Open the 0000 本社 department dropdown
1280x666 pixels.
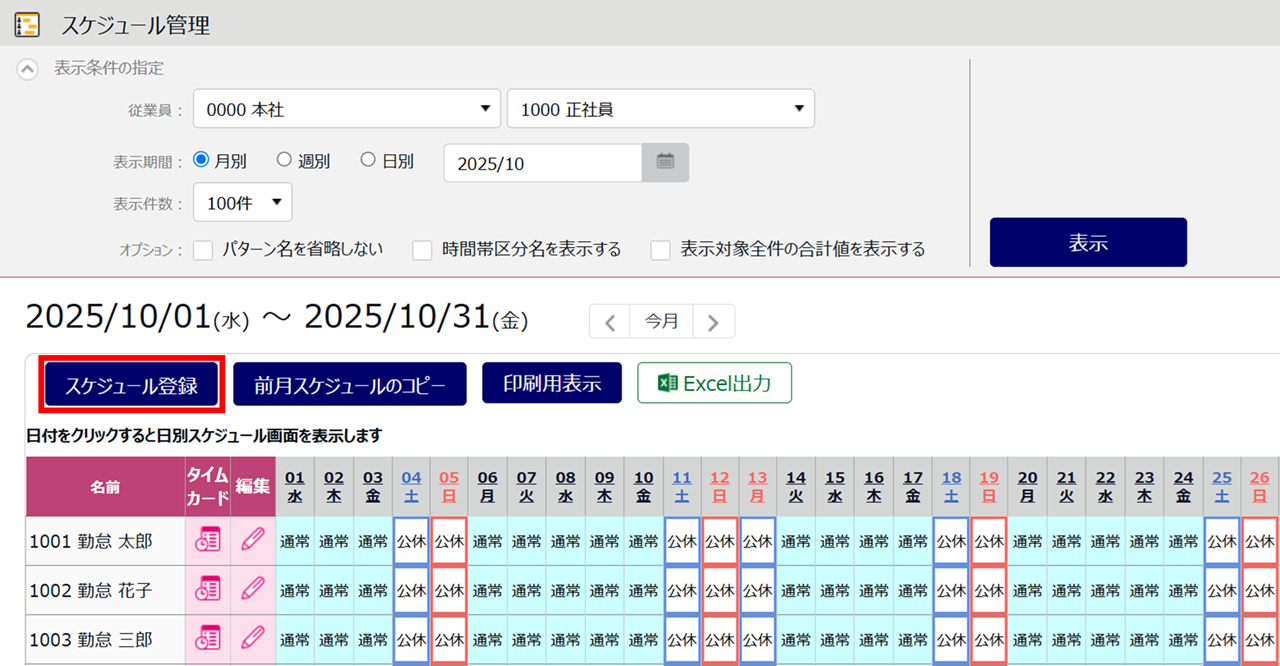[346, 109]
